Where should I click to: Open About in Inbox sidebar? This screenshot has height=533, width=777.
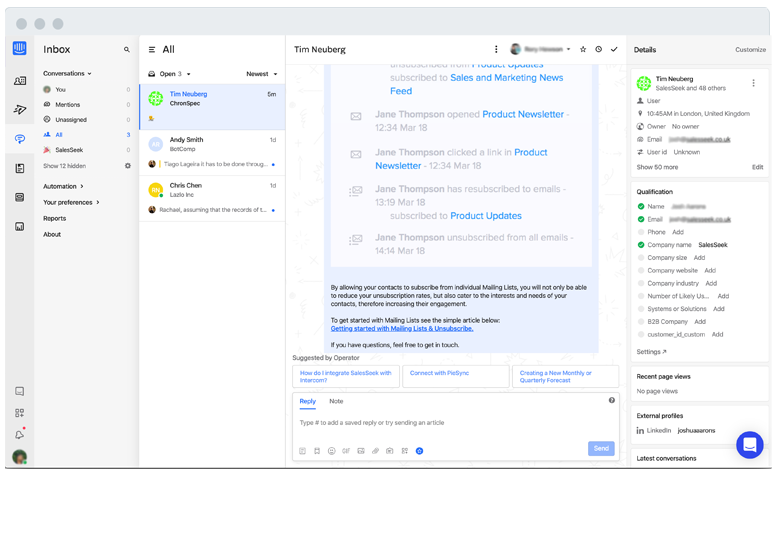[52, 234]
